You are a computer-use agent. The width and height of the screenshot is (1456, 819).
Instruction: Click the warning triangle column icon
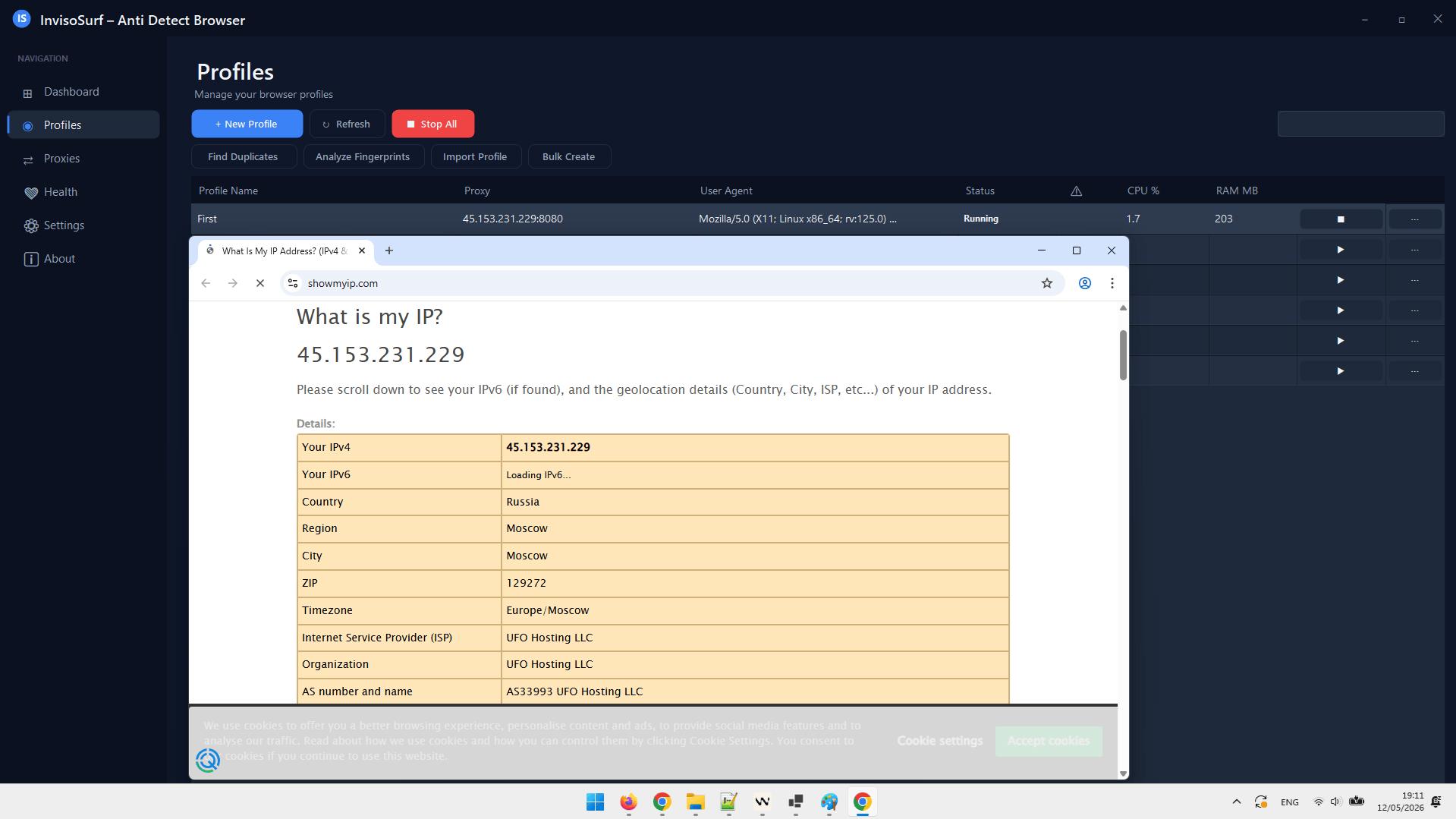1076,191
